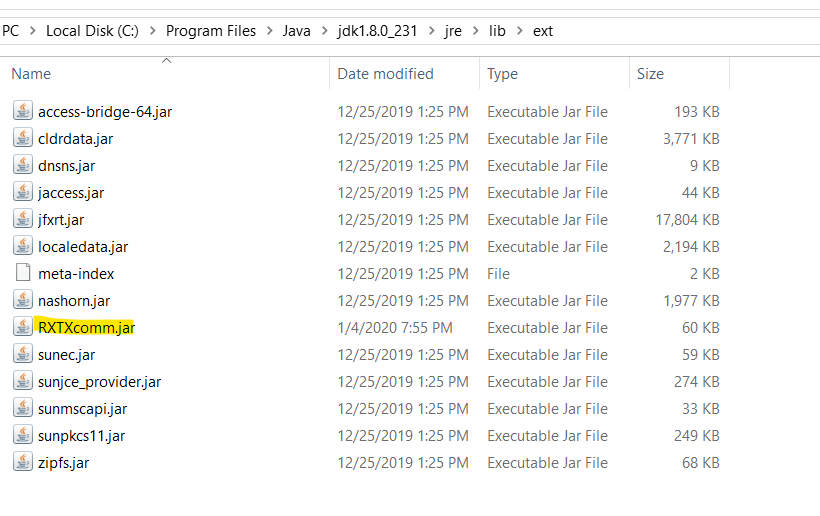The width and height of the screenshot is (820, 516).
Task: Sort the list by Size column
Action: (x=650, y=74)
